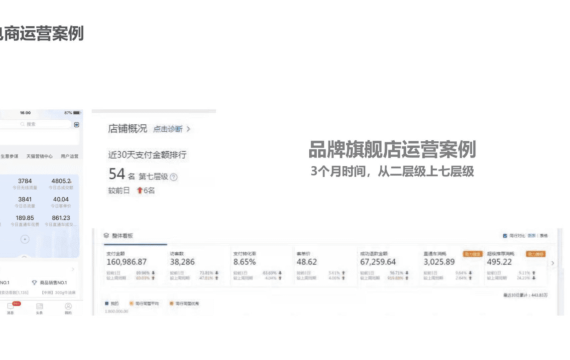
Task: Switch to the 天猫营销中心 tab
Action: click(39, 156)
